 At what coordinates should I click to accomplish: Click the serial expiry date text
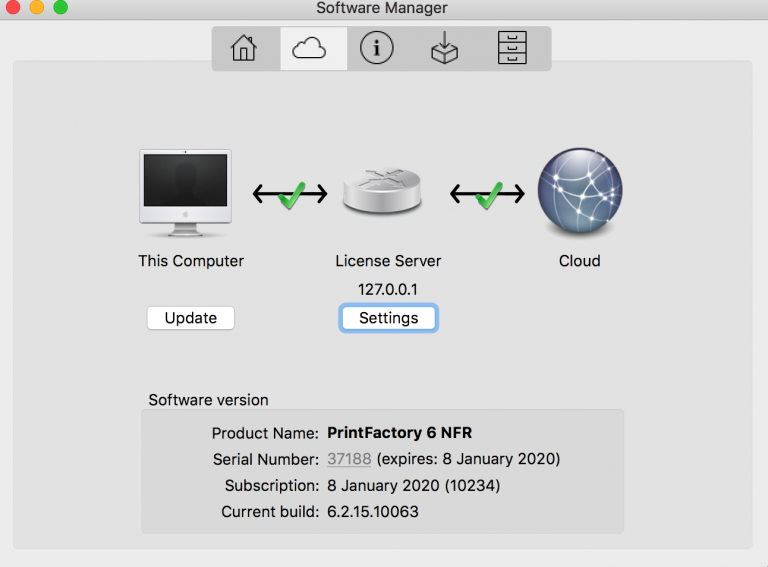468,459
